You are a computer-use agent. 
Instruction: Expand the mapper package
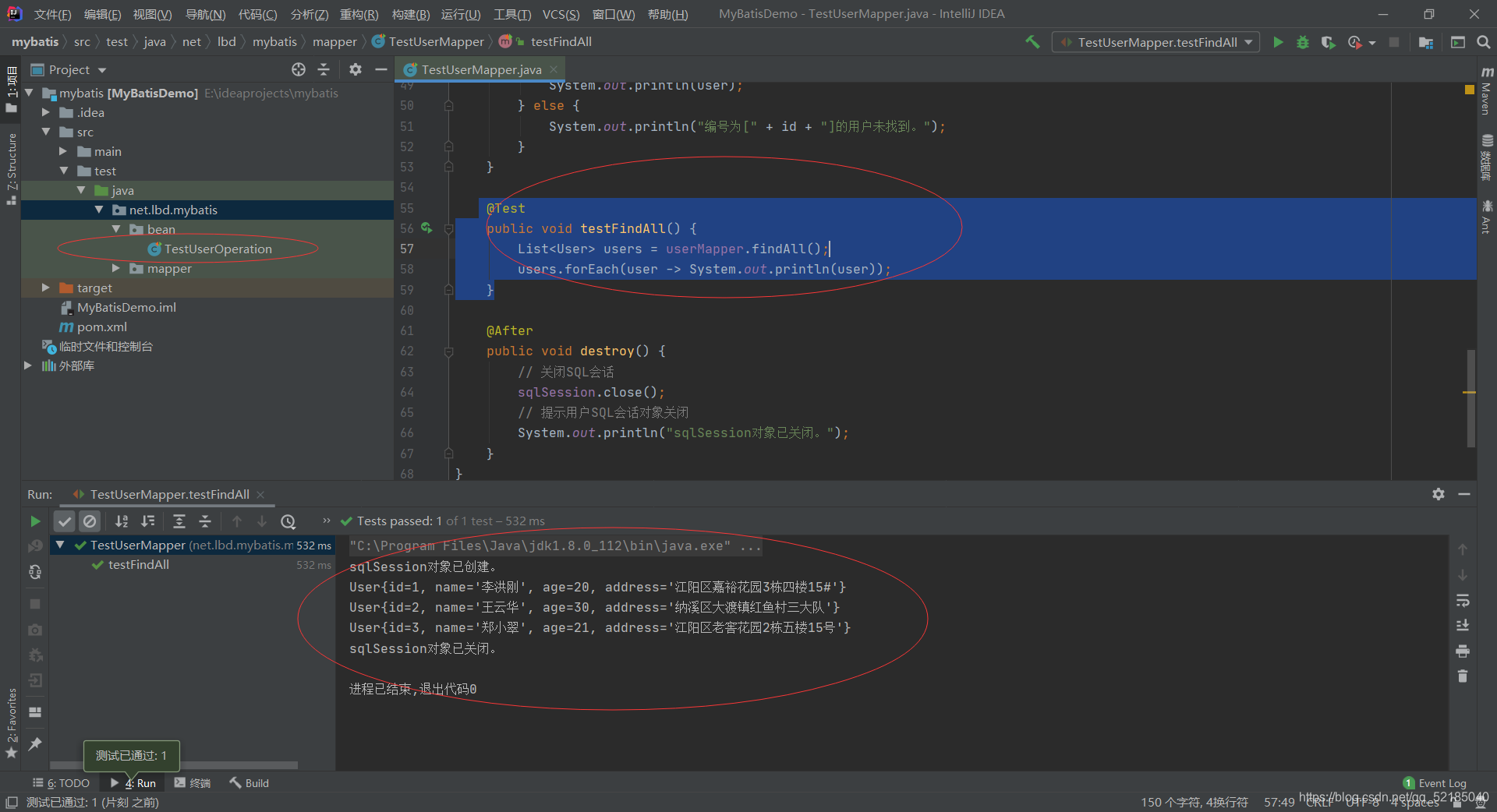pyautogui.click(x=116, y=268)
